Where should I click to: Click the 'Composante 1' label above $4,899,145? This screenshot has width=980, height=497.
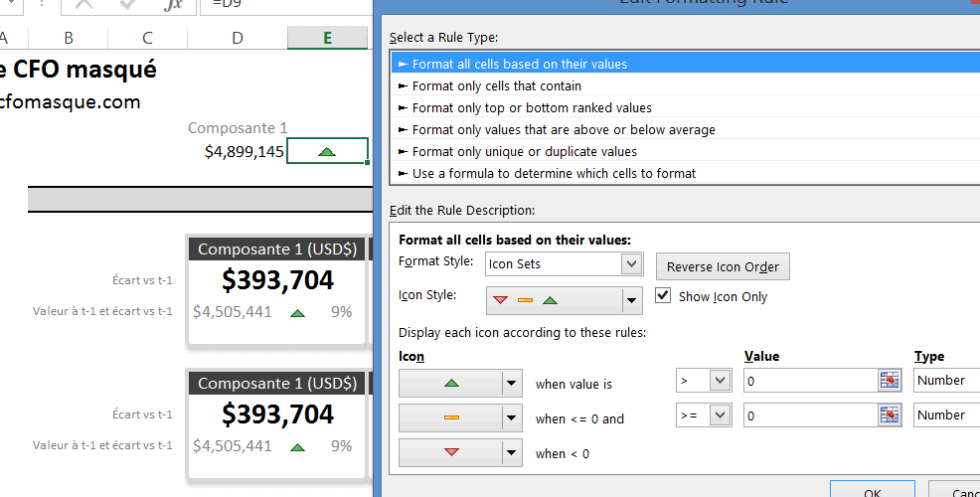[x=238, y=128]
